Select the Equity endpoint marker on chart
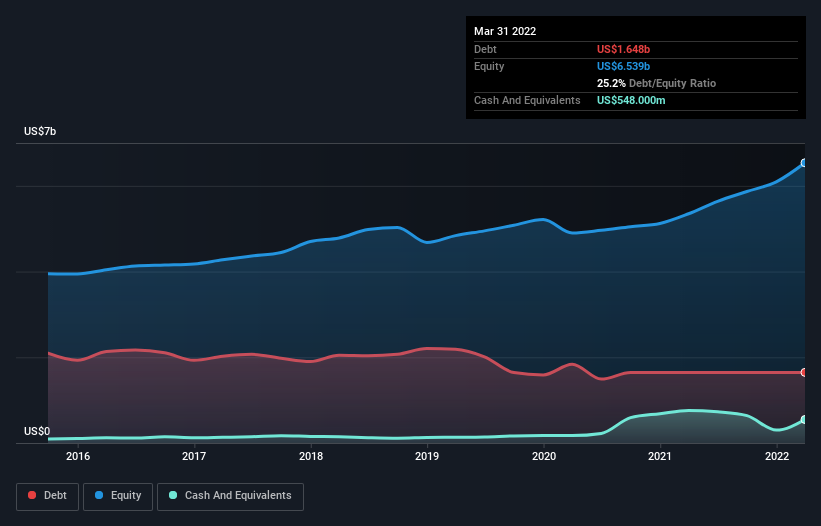This screenshot has height=526, width=821. (804, 163)
